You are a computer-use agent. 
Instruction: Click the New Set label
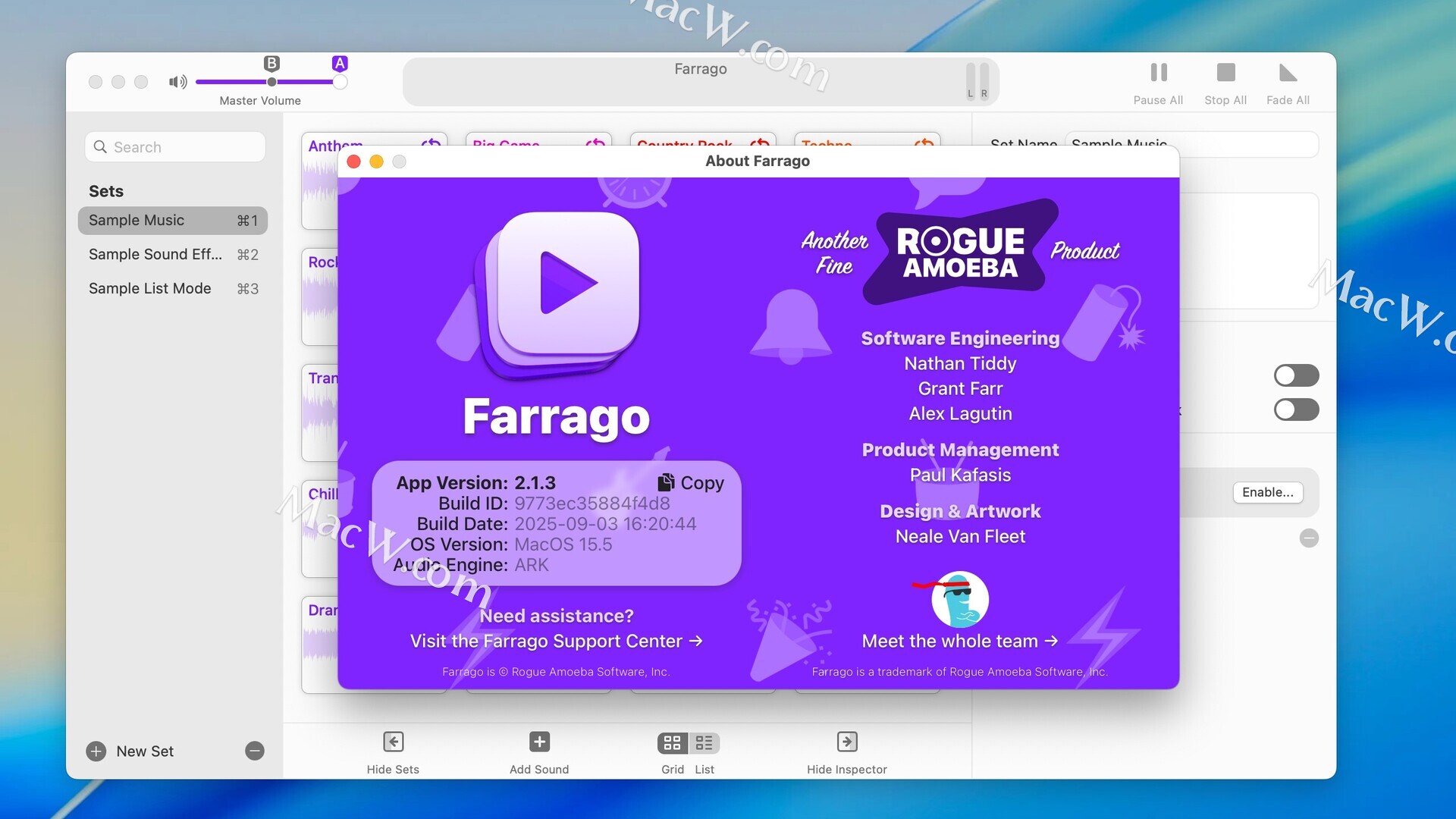(145, 751)
